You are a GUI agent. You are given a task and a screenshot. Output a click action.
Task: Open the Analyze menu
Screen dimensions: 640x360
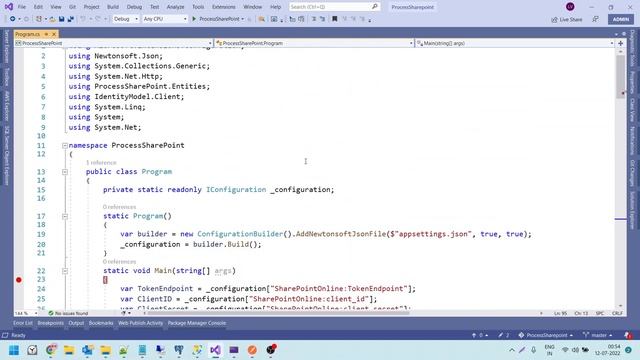pos(176,7)
